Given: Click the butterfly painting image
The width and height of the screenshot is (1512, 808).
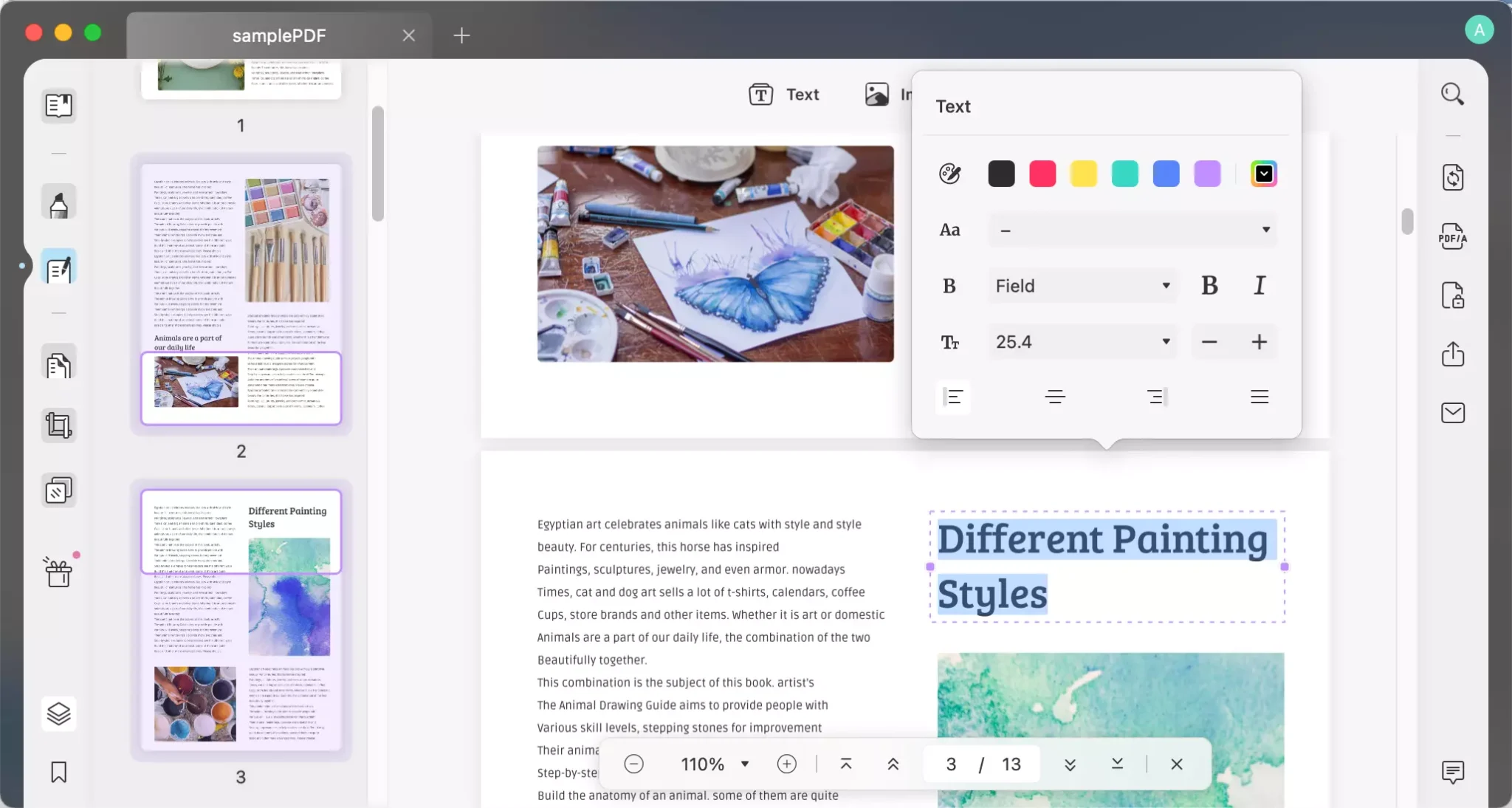Looking at the screenshot, I should (x=715, y=253).
